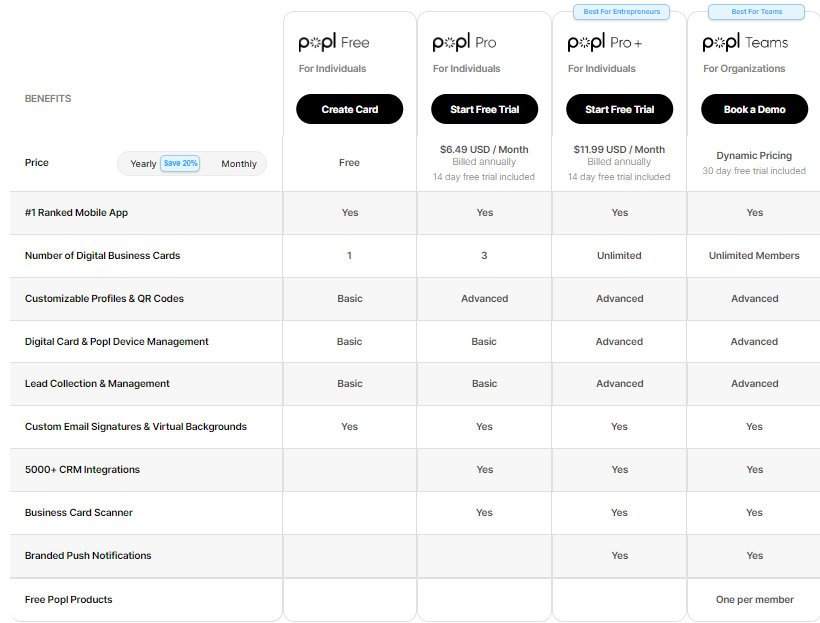Book a Demo for Popl Teams
Image resolution: width=820 pixels, height=623 pixels.
pos(754,109)
